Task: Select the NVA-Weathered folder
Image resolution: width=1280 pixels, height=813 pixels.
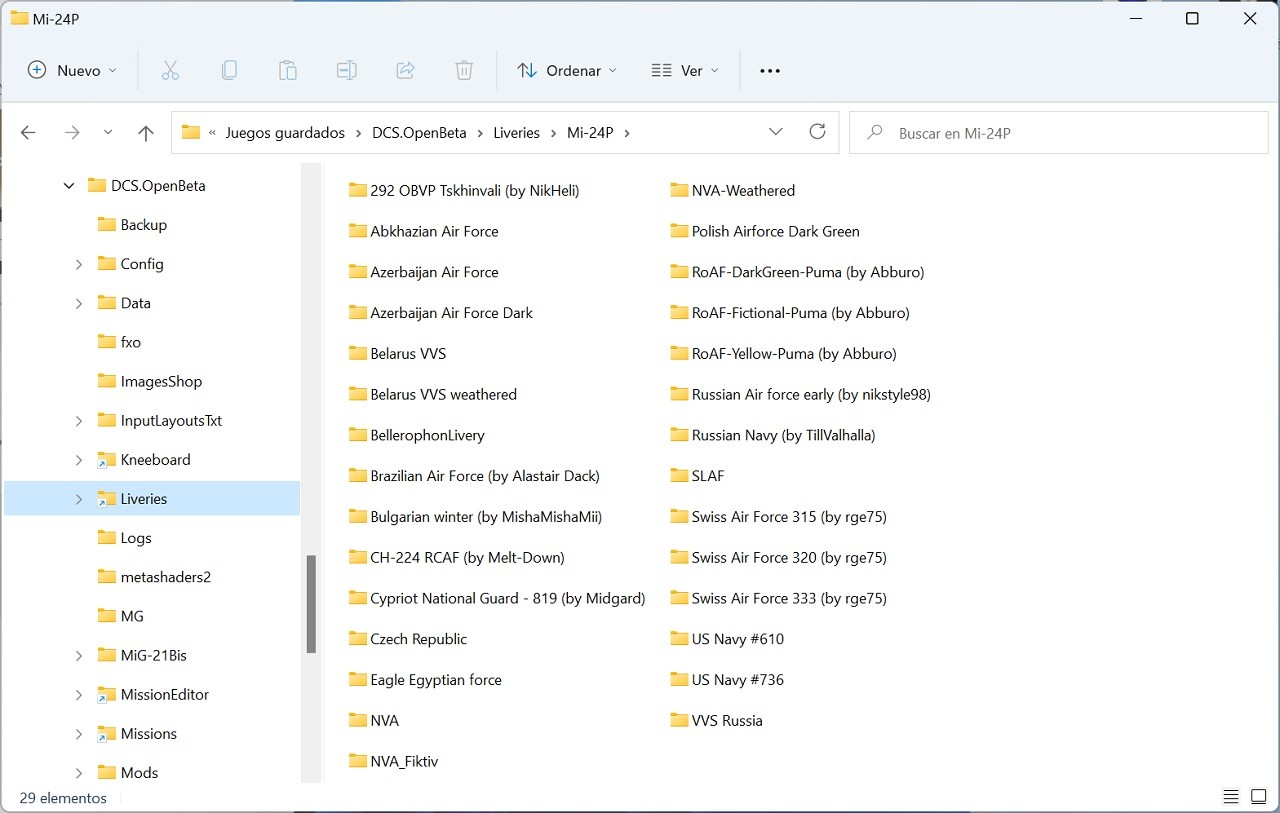Action: pos(732,190)
